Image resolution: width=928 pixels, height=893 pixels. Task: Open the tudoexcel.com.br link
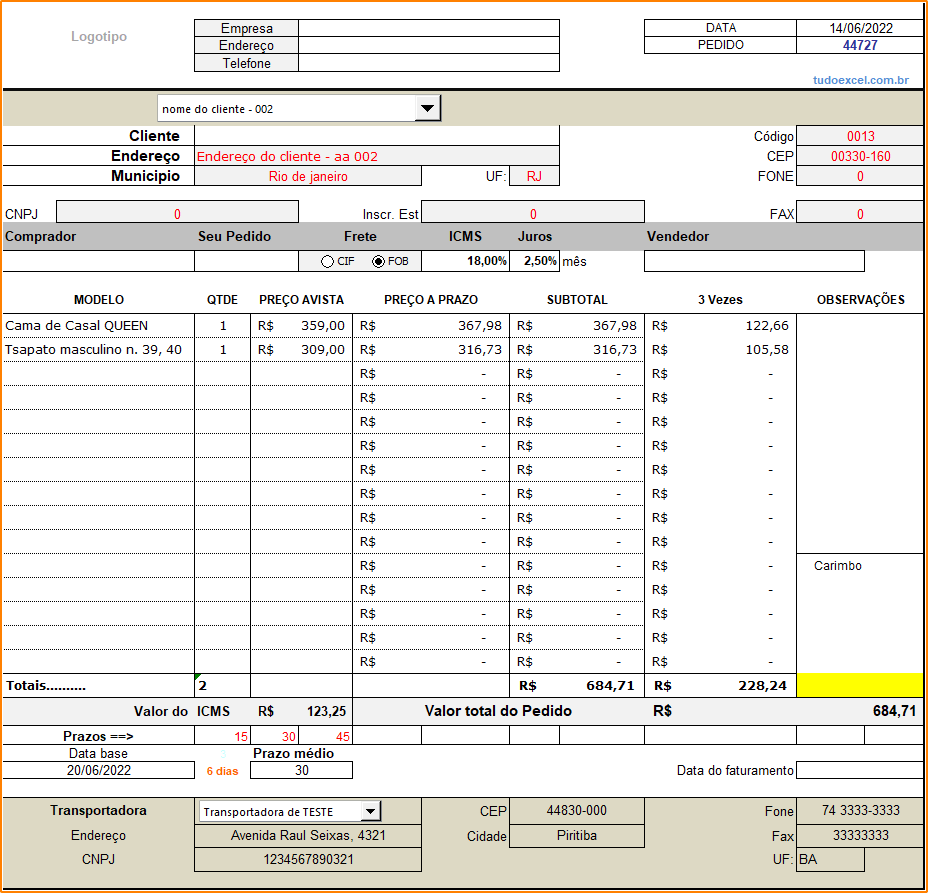[x=860, y=80]
